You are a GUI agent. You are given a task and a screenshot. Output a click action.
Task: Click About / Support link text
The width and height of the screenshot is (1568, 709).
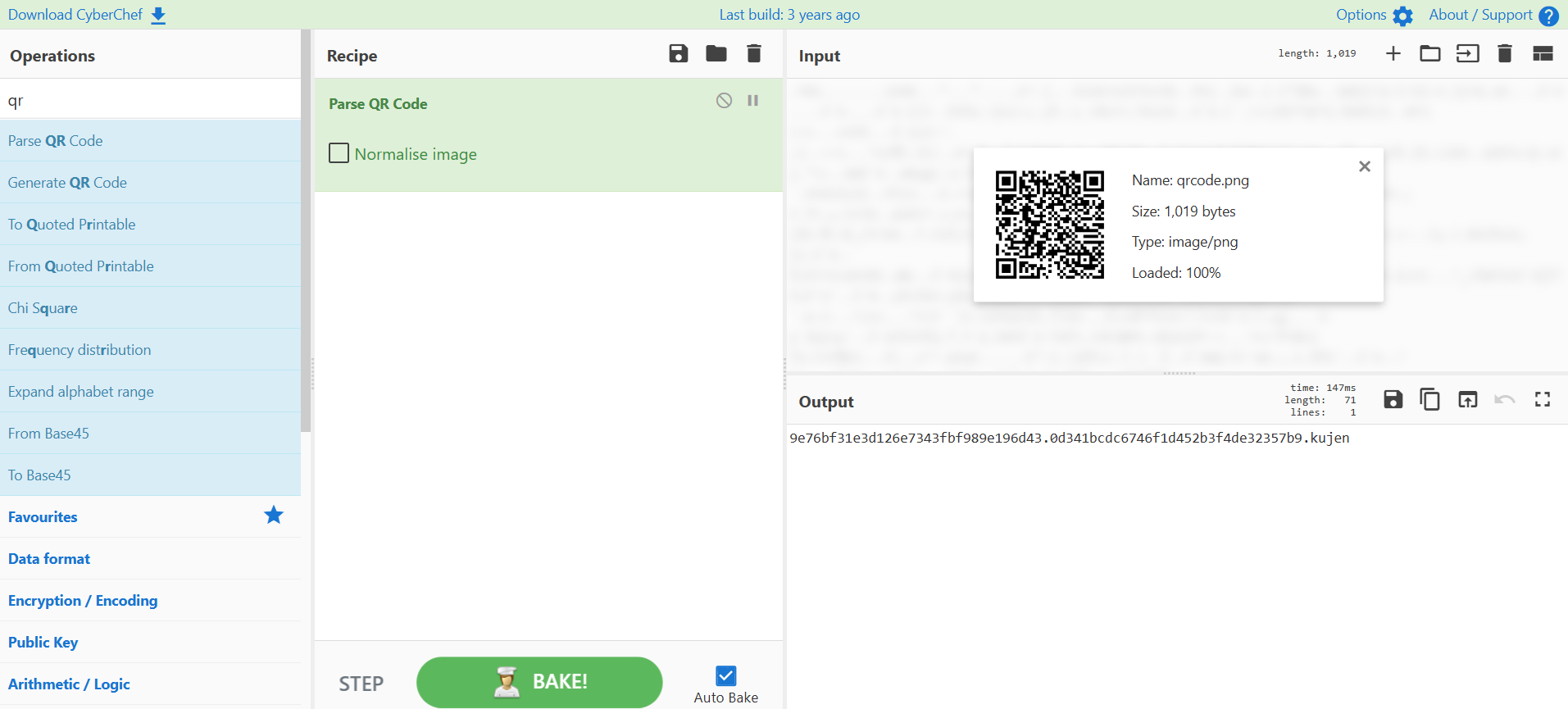pos(1480,15)
